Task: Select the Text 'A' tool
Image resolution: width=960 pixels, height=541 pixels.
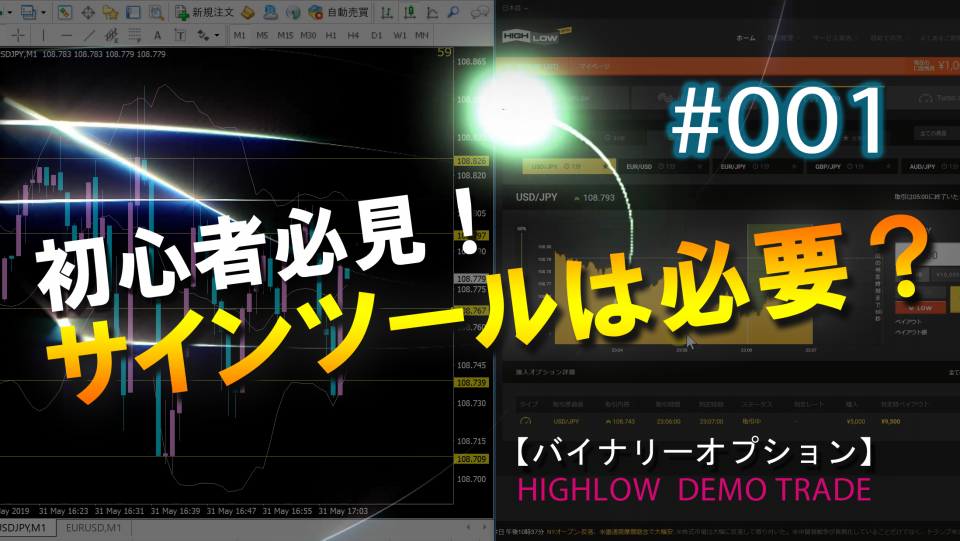Action: coord(157,35)
